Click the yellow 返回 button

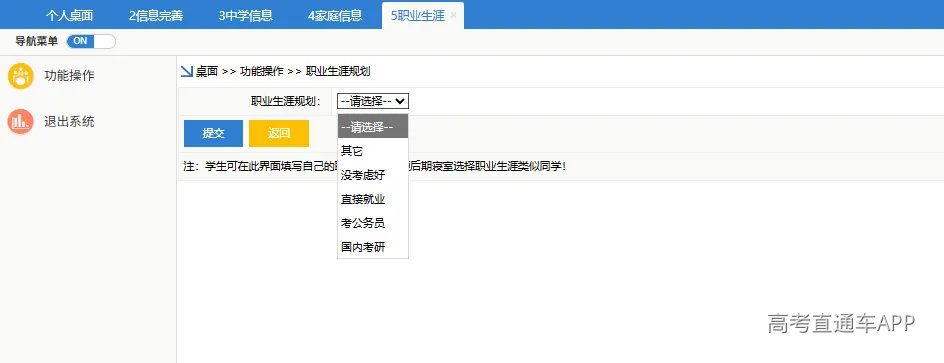pyautogui.click(x=279, y=134)
